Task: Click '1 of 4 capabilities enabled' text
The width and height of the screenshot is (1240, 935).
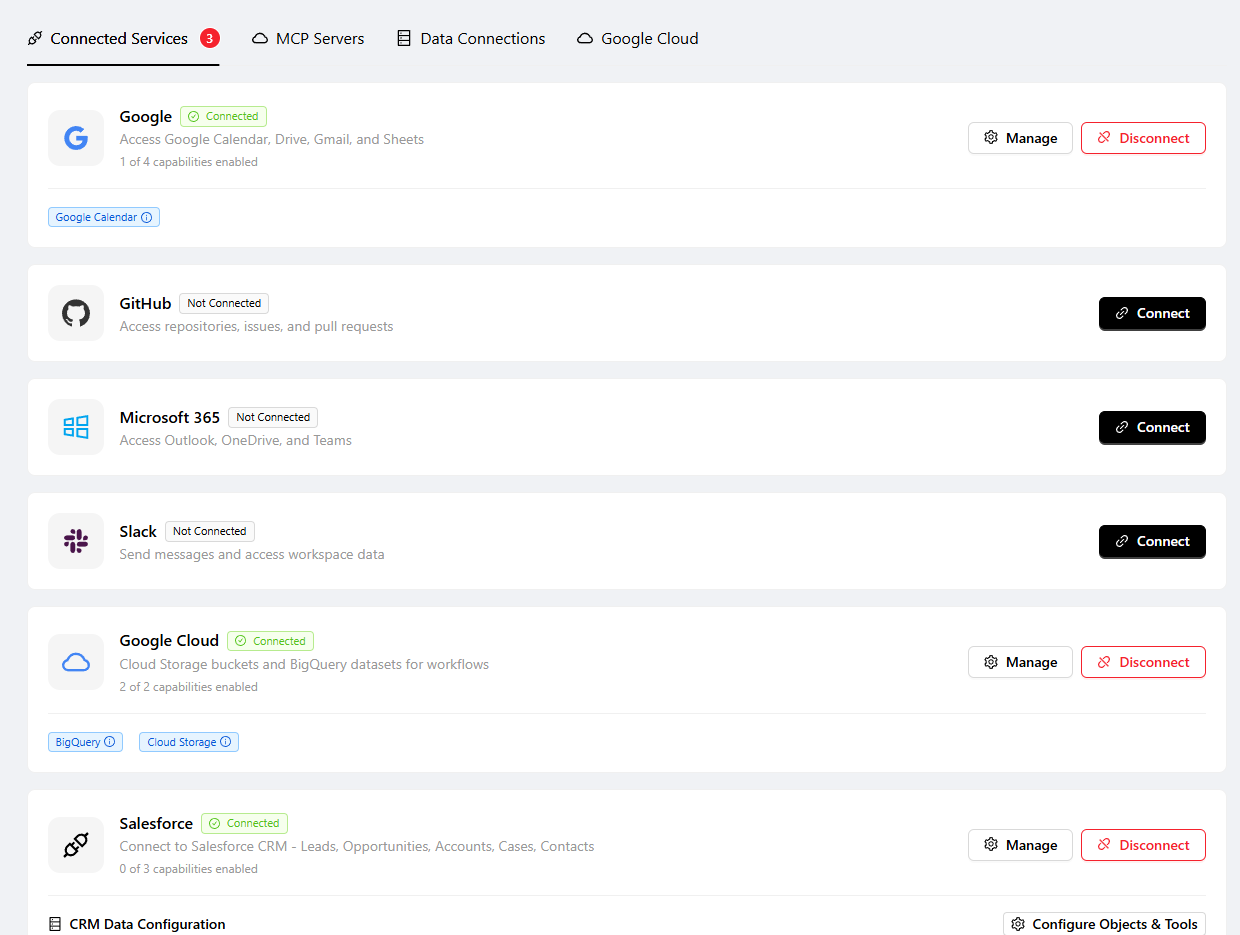Action: [188, 162]
